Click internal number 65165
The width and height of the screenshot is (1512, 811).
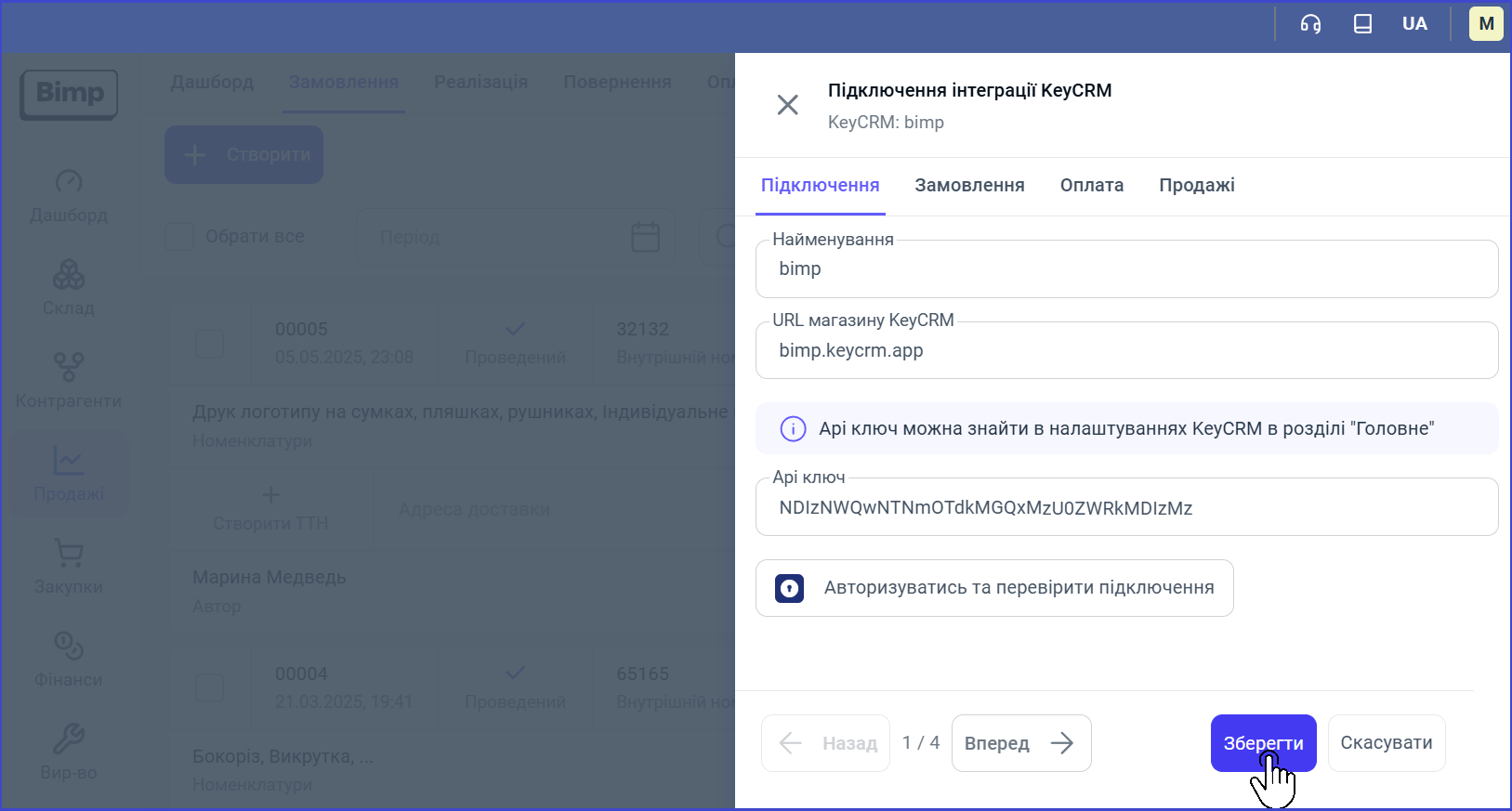coord(642,674)
